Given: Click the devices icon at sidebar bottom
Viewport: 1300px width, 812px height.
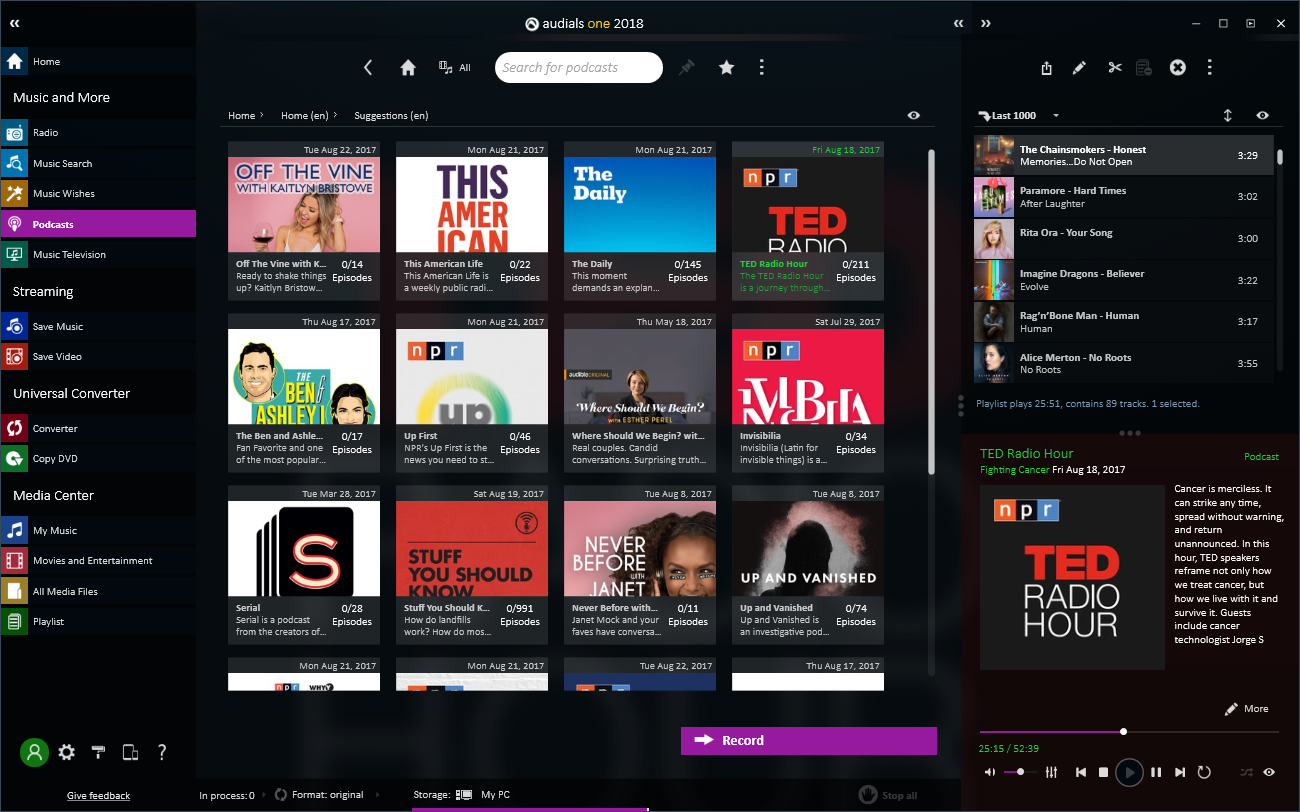Looking at the screenshot, I should 130,752.
